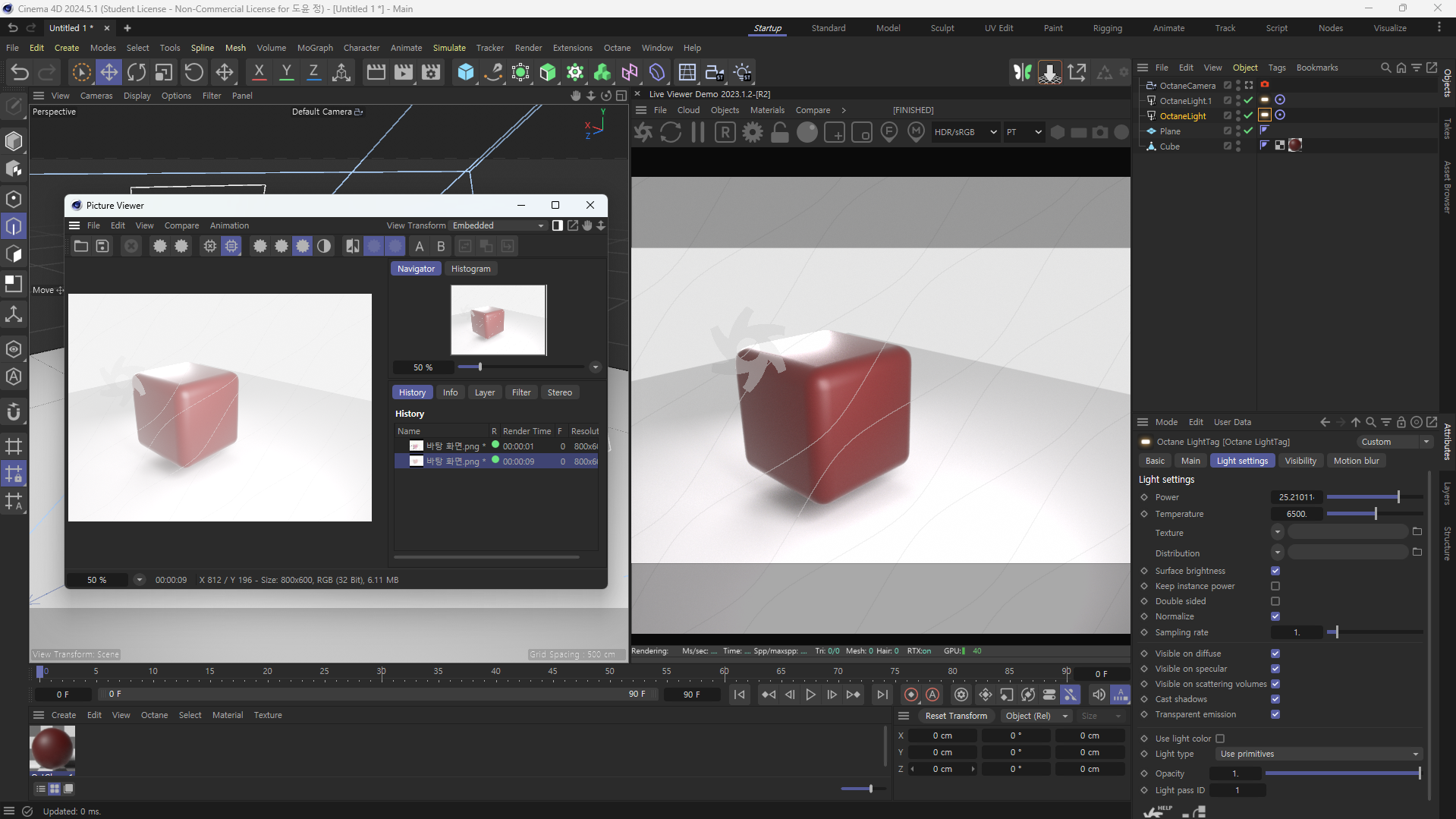Add a Cube primitive object
1456x819 pixels.
465,72
